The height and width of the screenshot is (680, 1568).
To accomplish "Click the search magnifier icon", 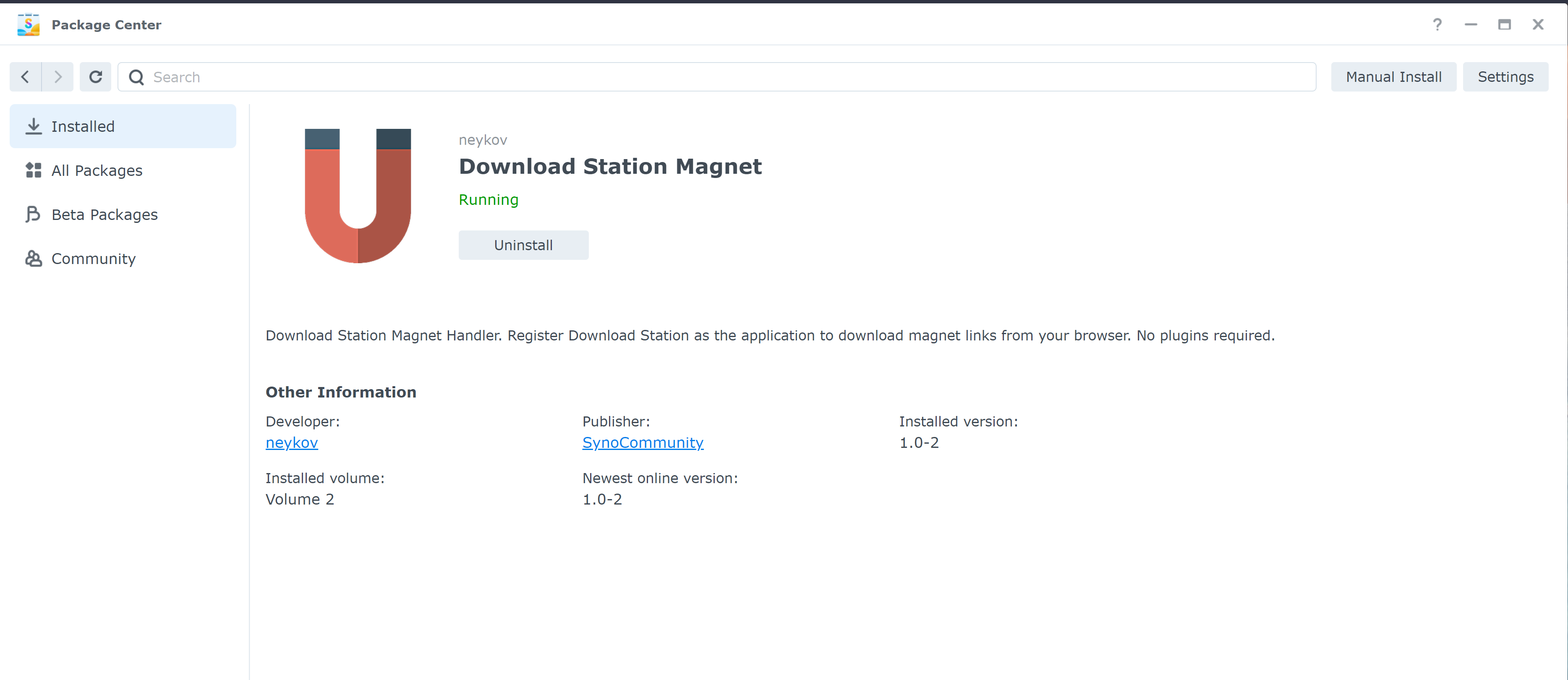I will tap(136, 77).
